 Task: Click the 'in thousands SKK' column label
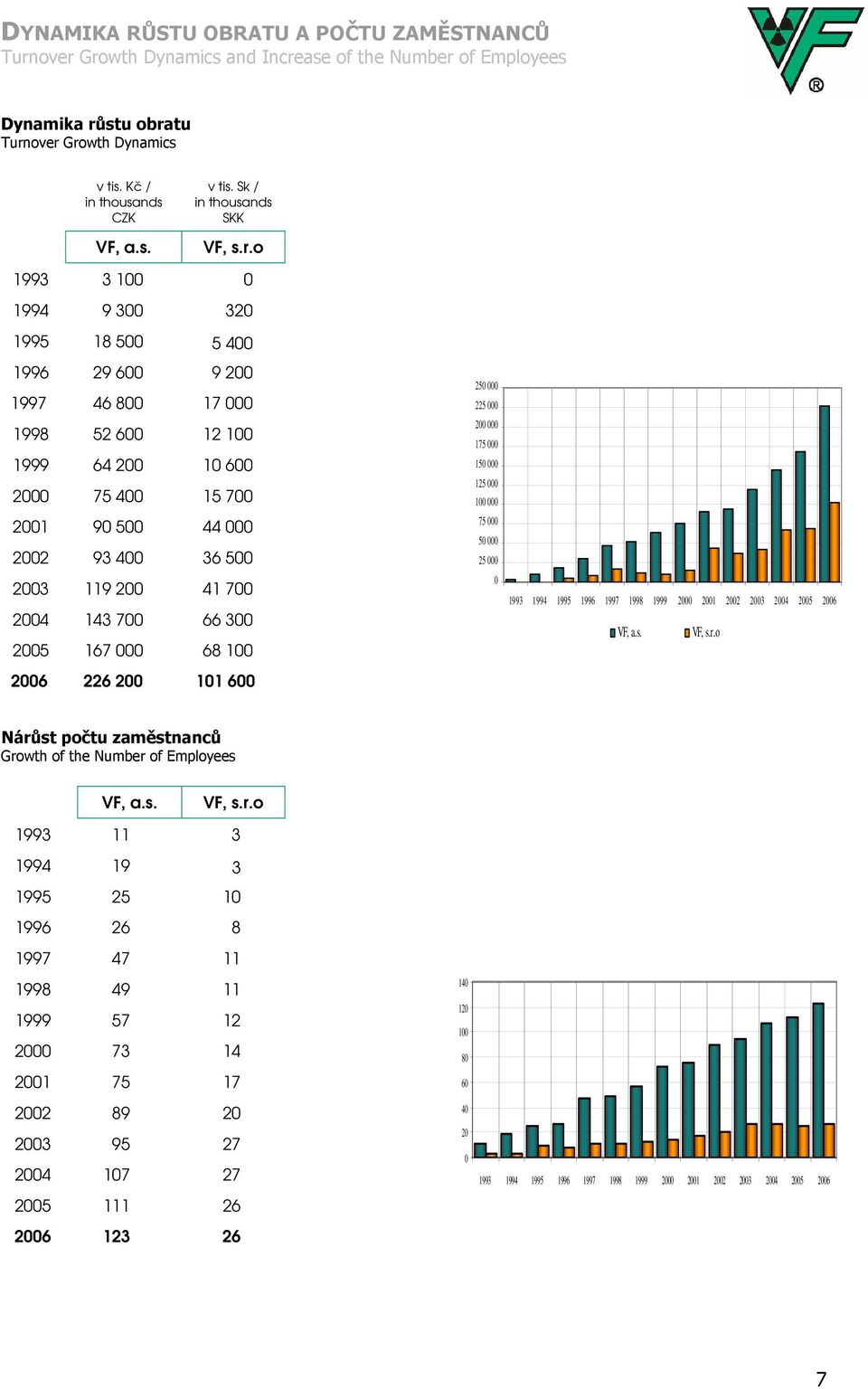tap(233, 210)
